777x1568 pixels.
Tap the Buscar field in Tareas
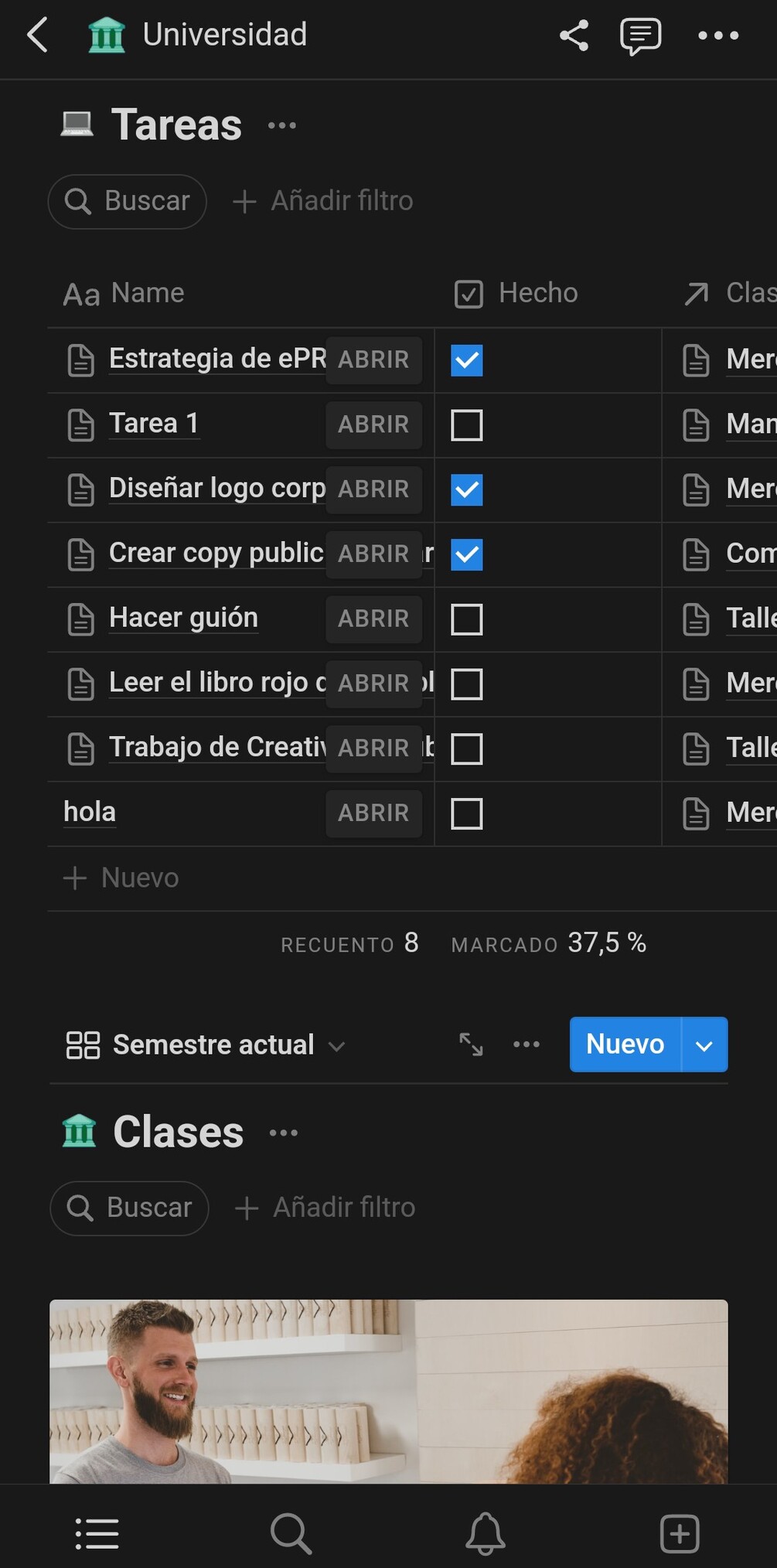(x=128, y=202)
